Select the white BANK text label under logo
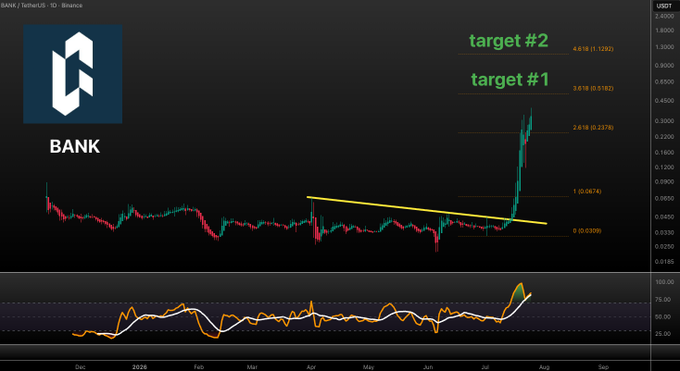Viewport: 680px width, 371px height. [x=75, y=146]
